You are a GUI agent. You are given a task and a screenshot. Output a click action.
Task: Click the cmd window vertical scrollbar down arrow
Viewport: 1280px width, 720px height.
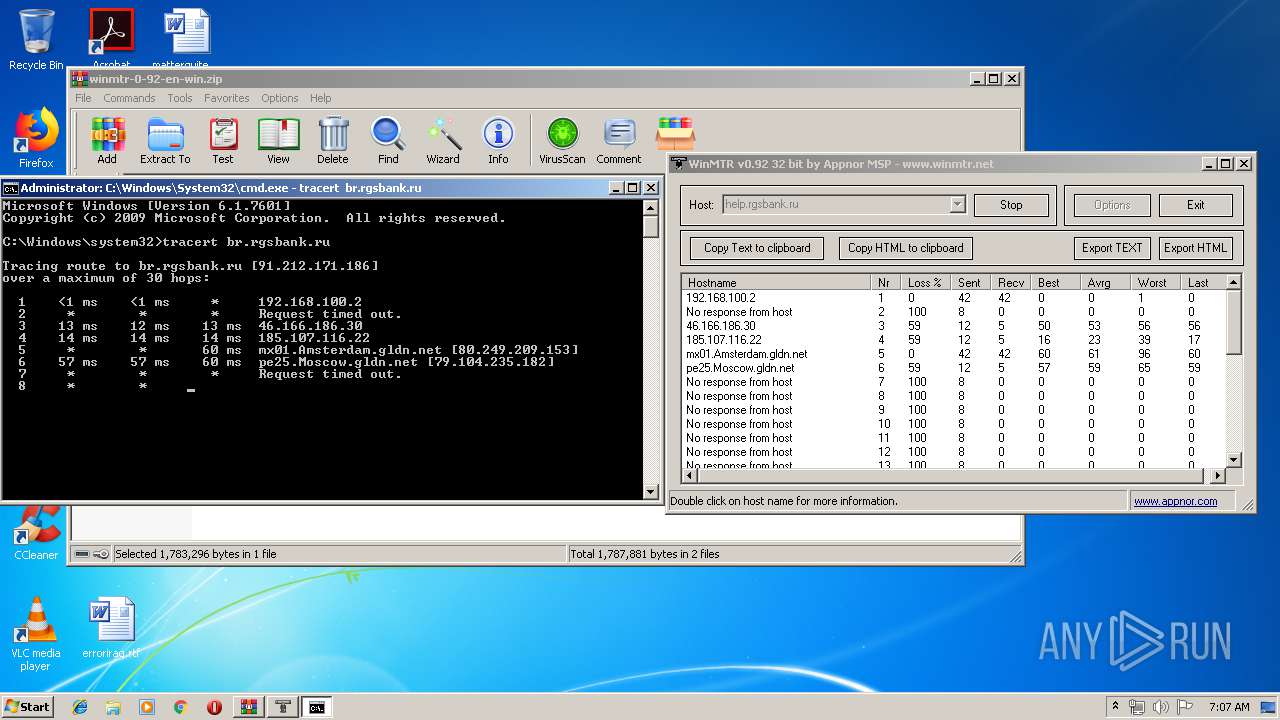651,492
